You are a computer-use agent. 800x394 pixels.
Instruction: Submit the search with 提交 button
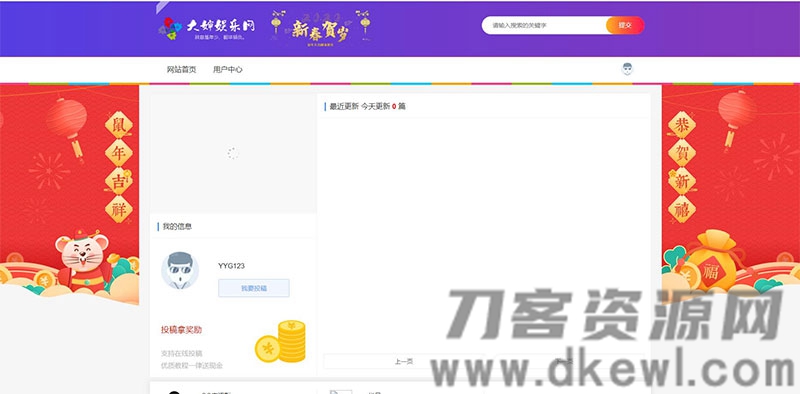[x=625, y=25]
